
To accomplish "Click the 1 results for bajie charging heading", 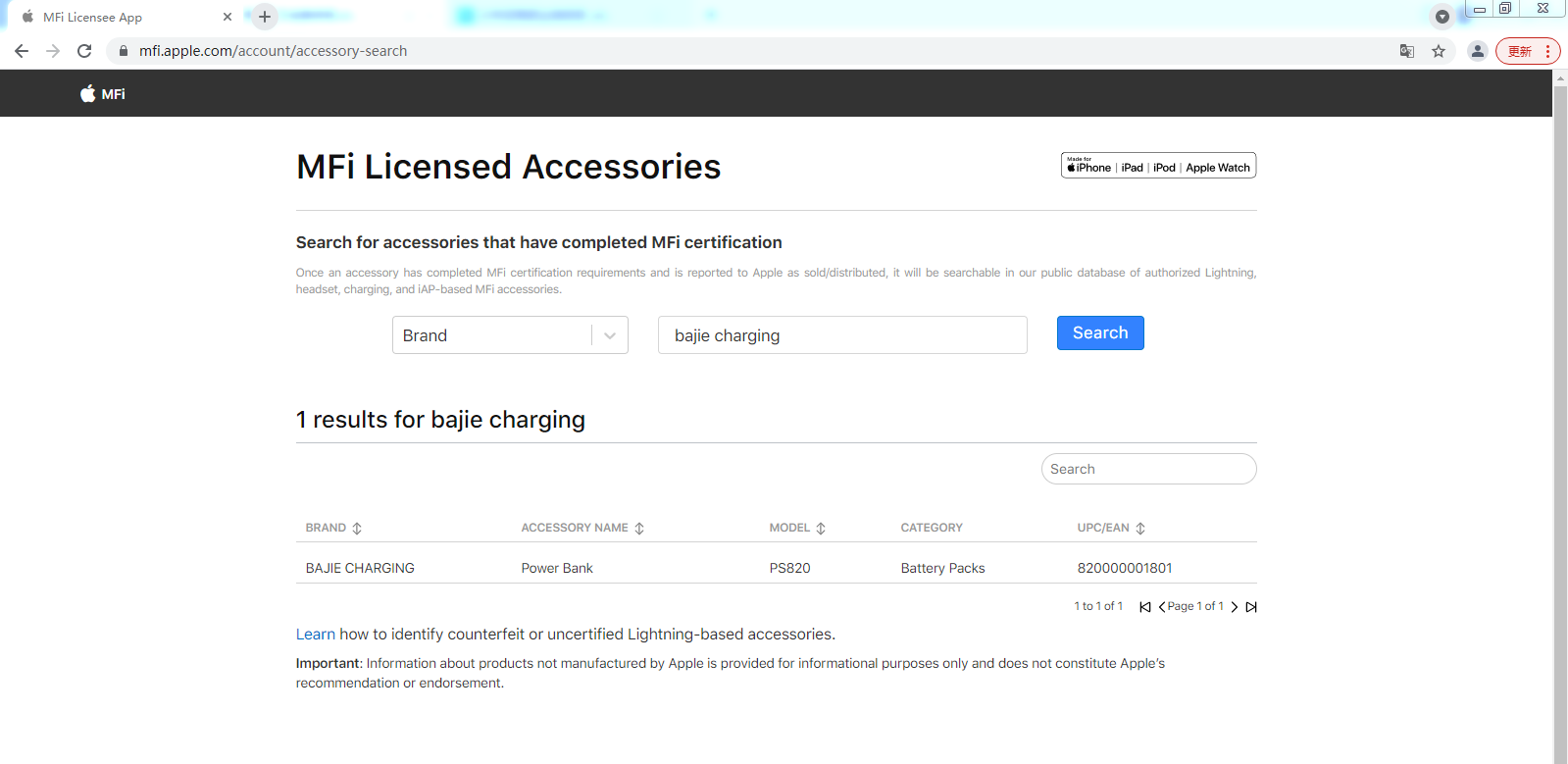I will click(x=440, y=420).
